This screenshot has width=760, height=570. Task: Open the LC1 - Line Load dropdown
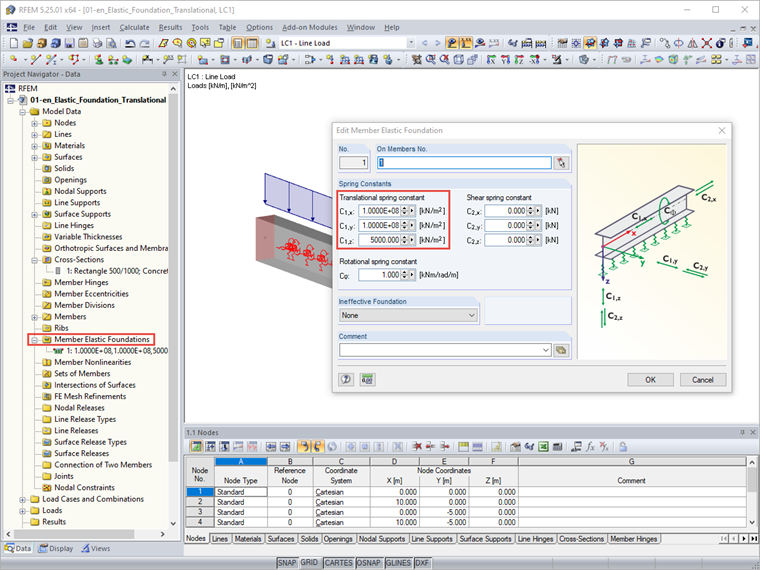411,43
